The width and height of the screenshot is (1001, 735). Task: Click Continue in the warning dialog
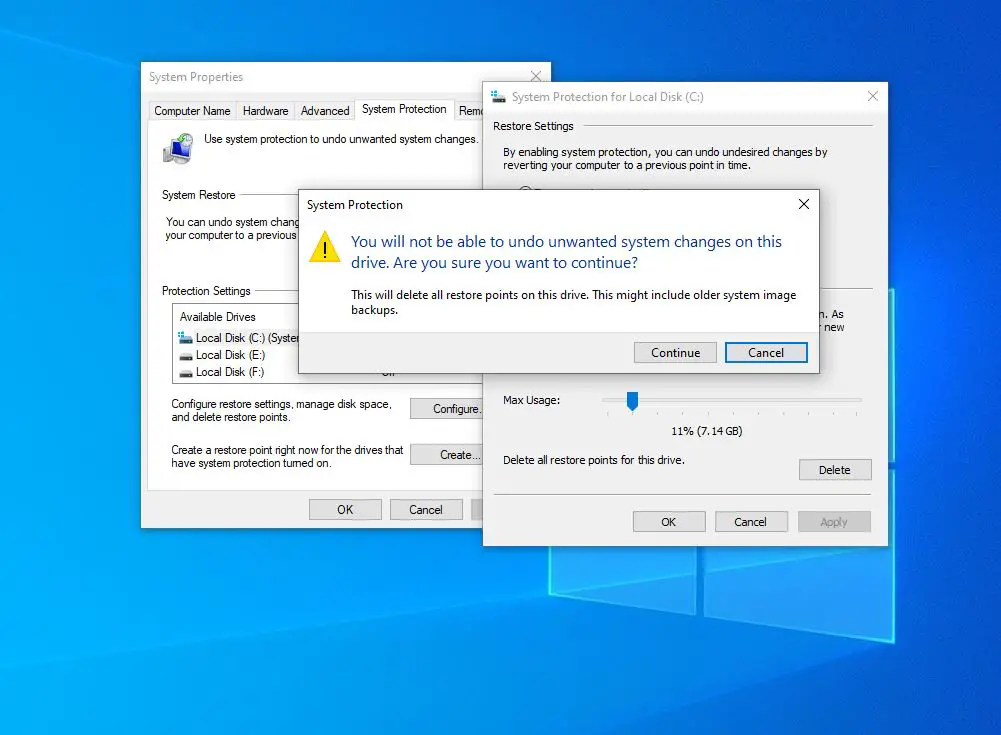tap(674, 352)
